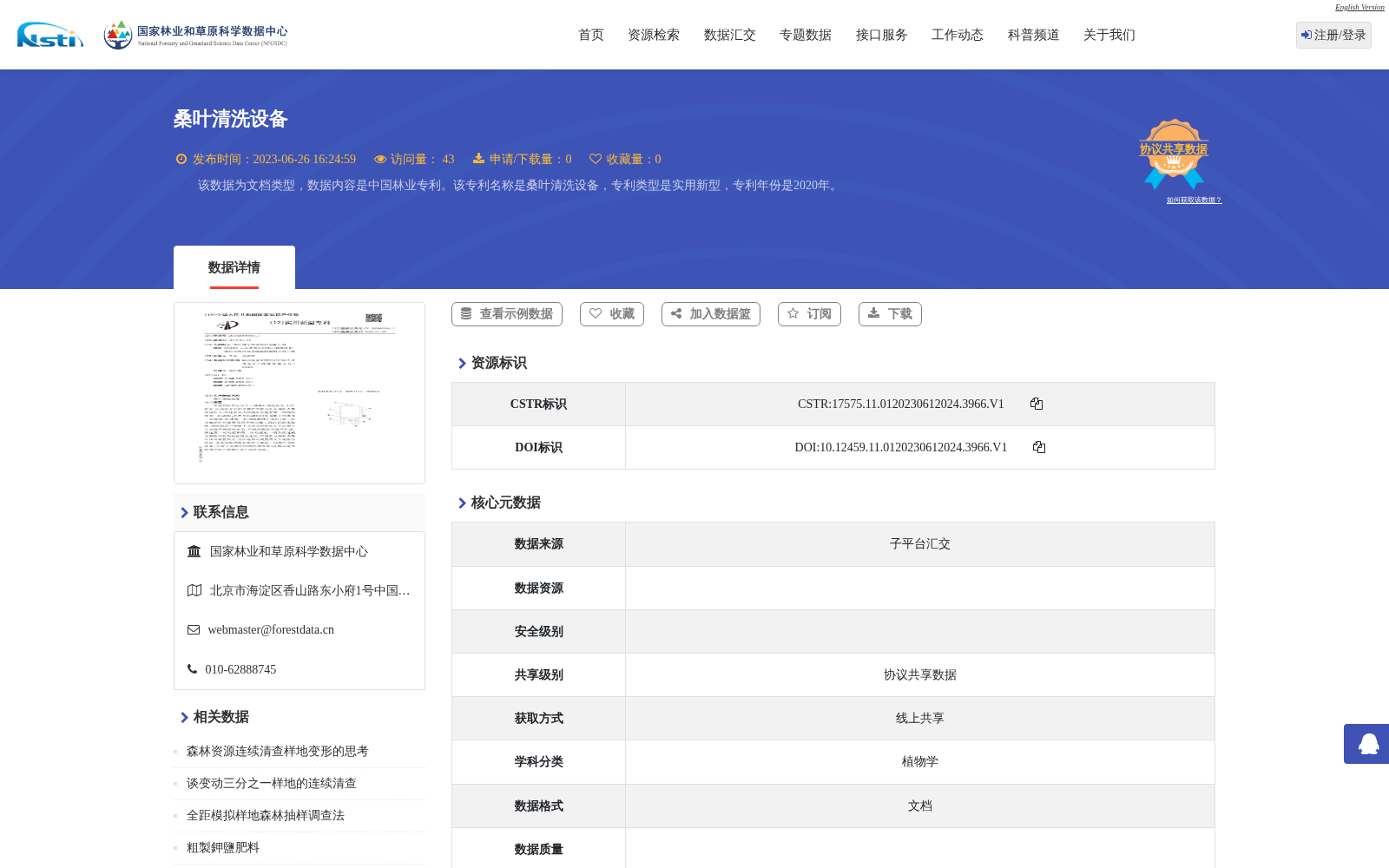Click the eye icon beside 访问量
The width and height of the screenshot is (1389, 868).
380,159
